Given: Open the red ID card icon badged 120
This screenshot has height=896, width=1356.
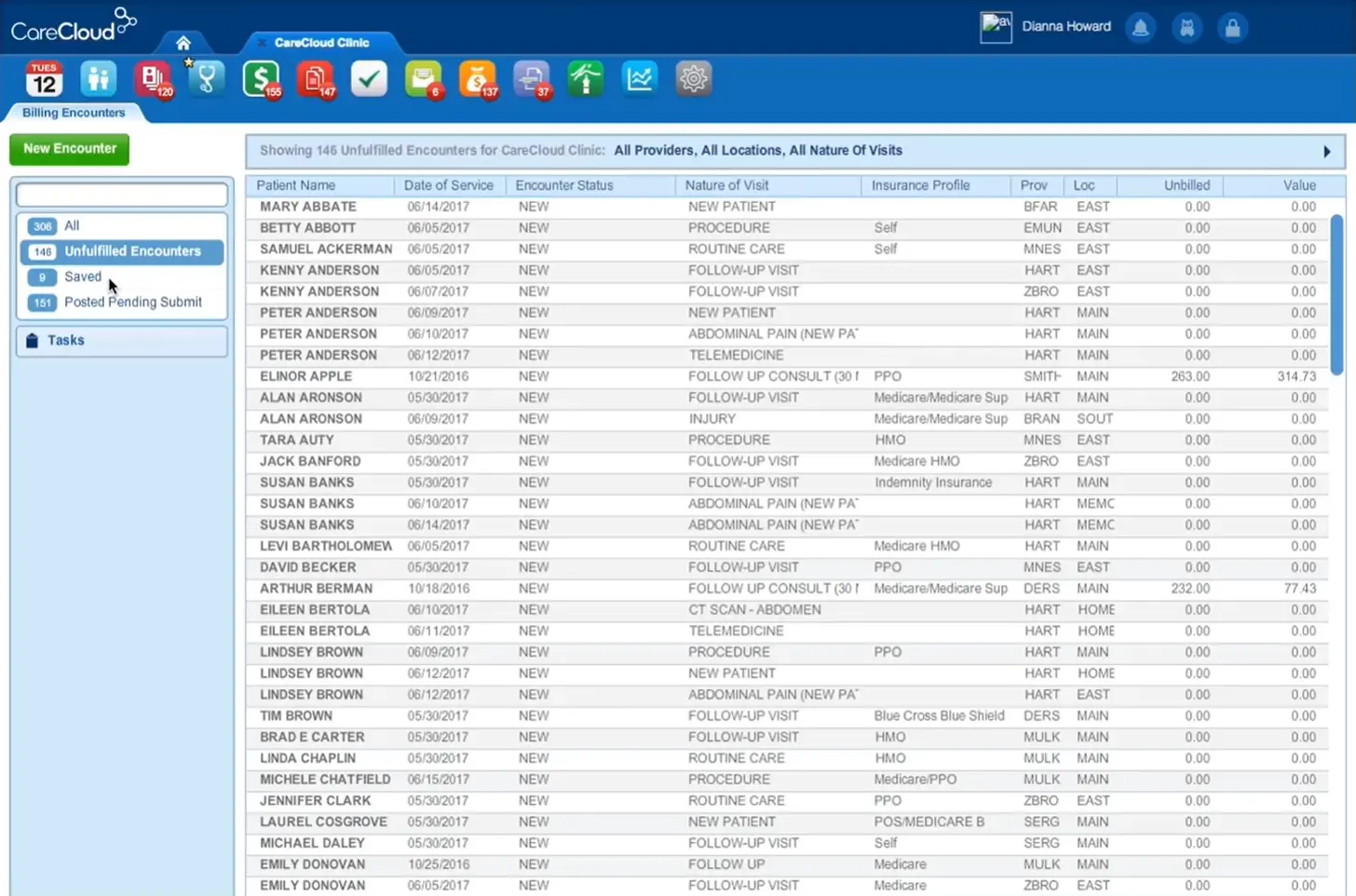Looking at the screenshot, I should (153, 79).
